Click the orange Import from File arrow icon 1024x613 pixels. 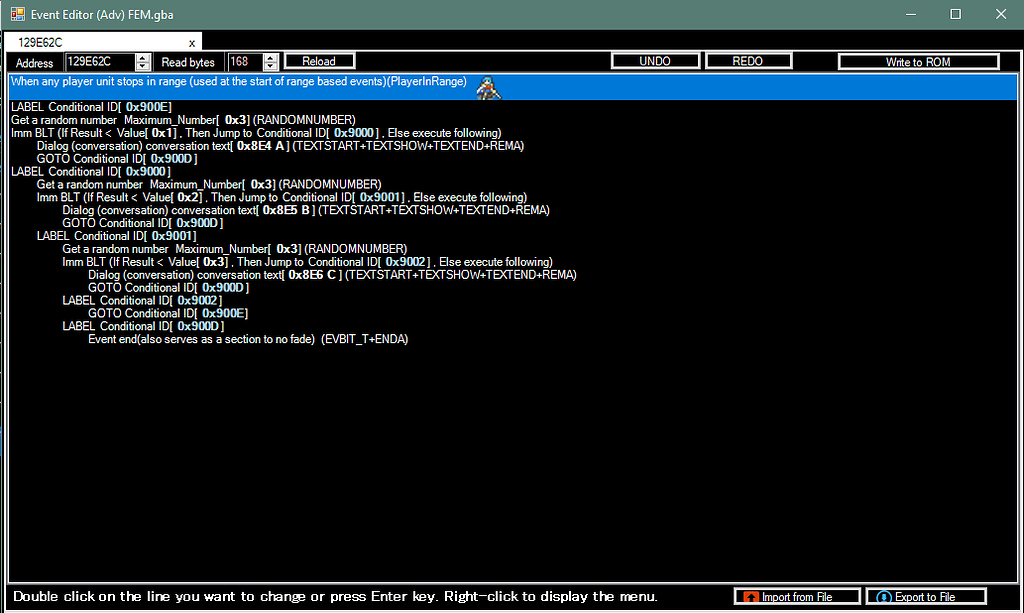pos(750,597)
